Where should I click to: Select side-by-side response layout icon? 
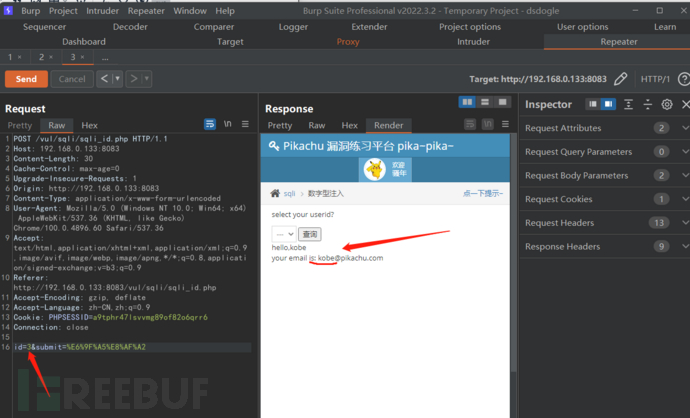(x=467, y=102)
